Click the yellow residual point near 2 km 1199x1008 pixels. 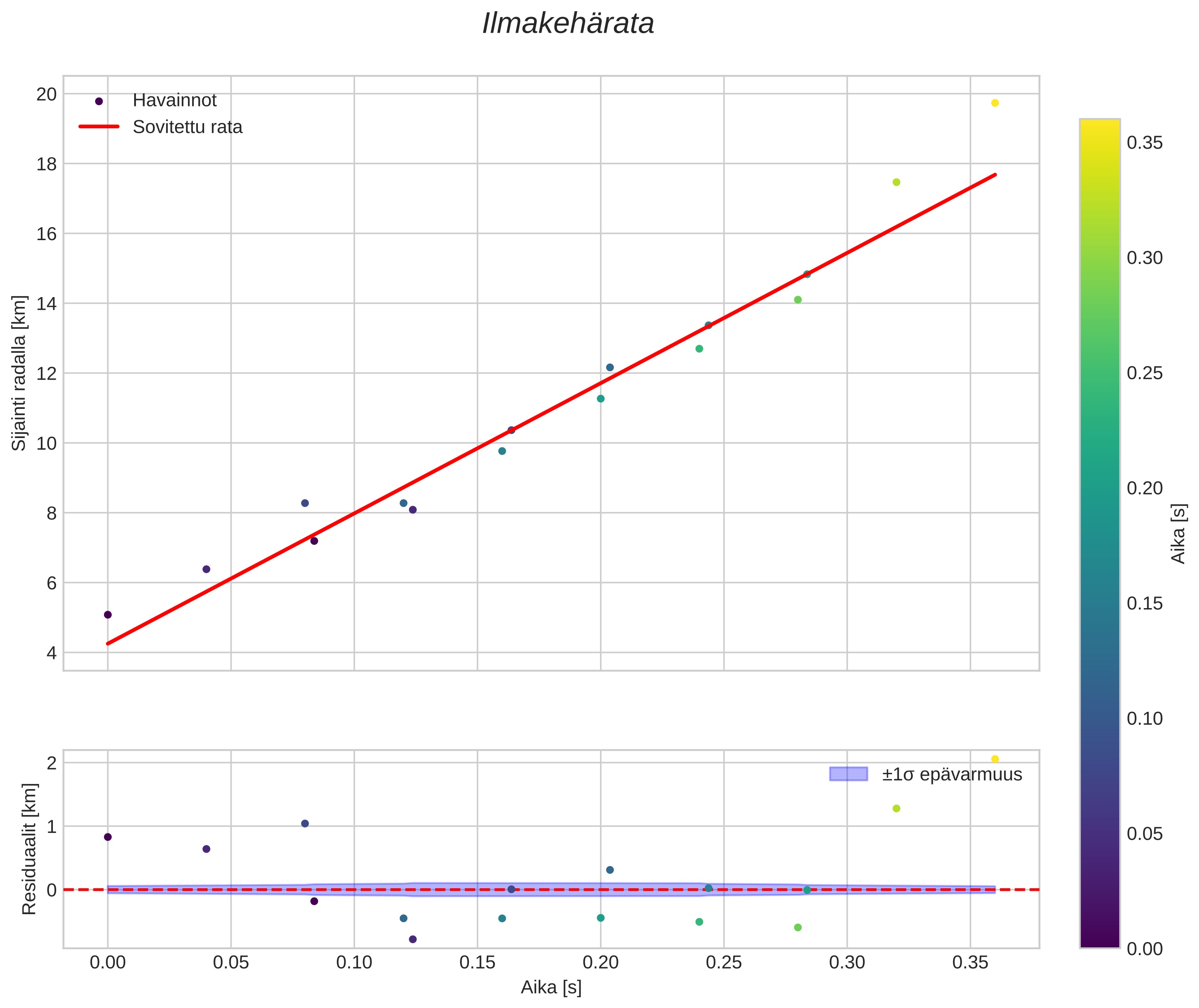coord(994,759)
